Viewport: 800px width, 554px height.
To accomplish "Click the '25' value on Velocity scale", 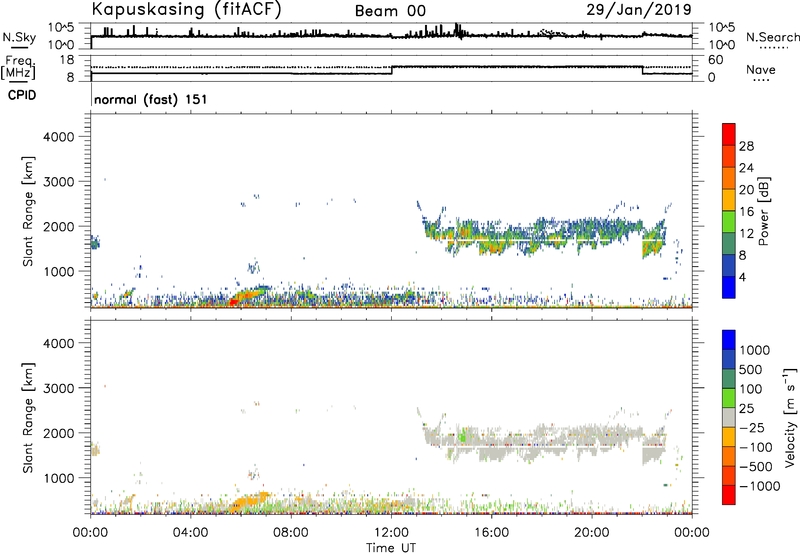I will 746,409.
